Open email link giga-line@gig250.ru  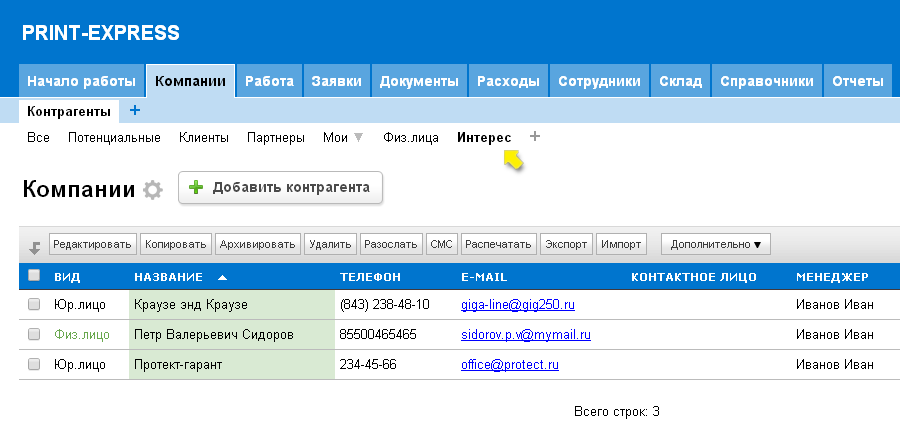tap(517, 304)
